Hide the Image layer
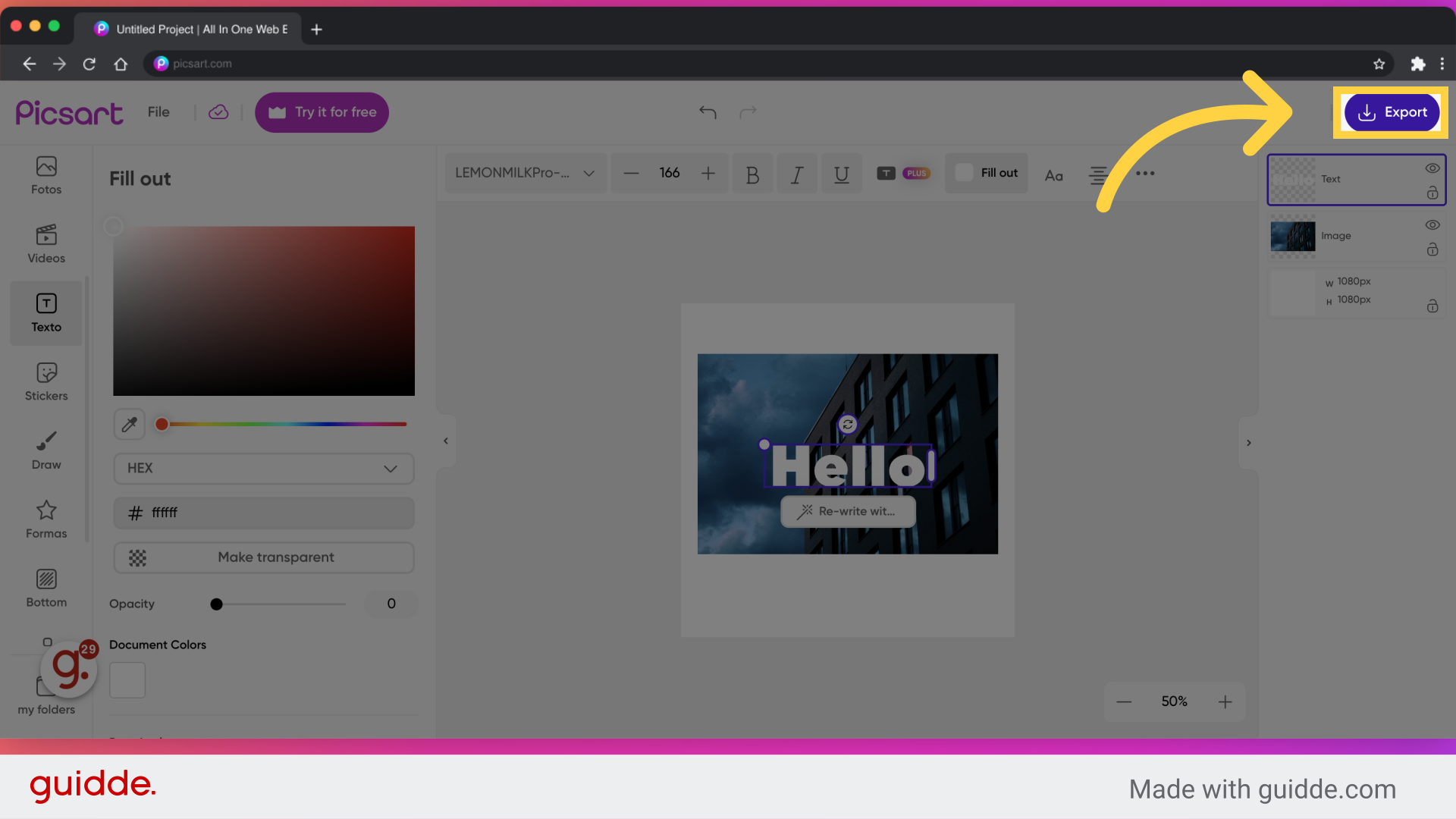 click(1432, 224)
